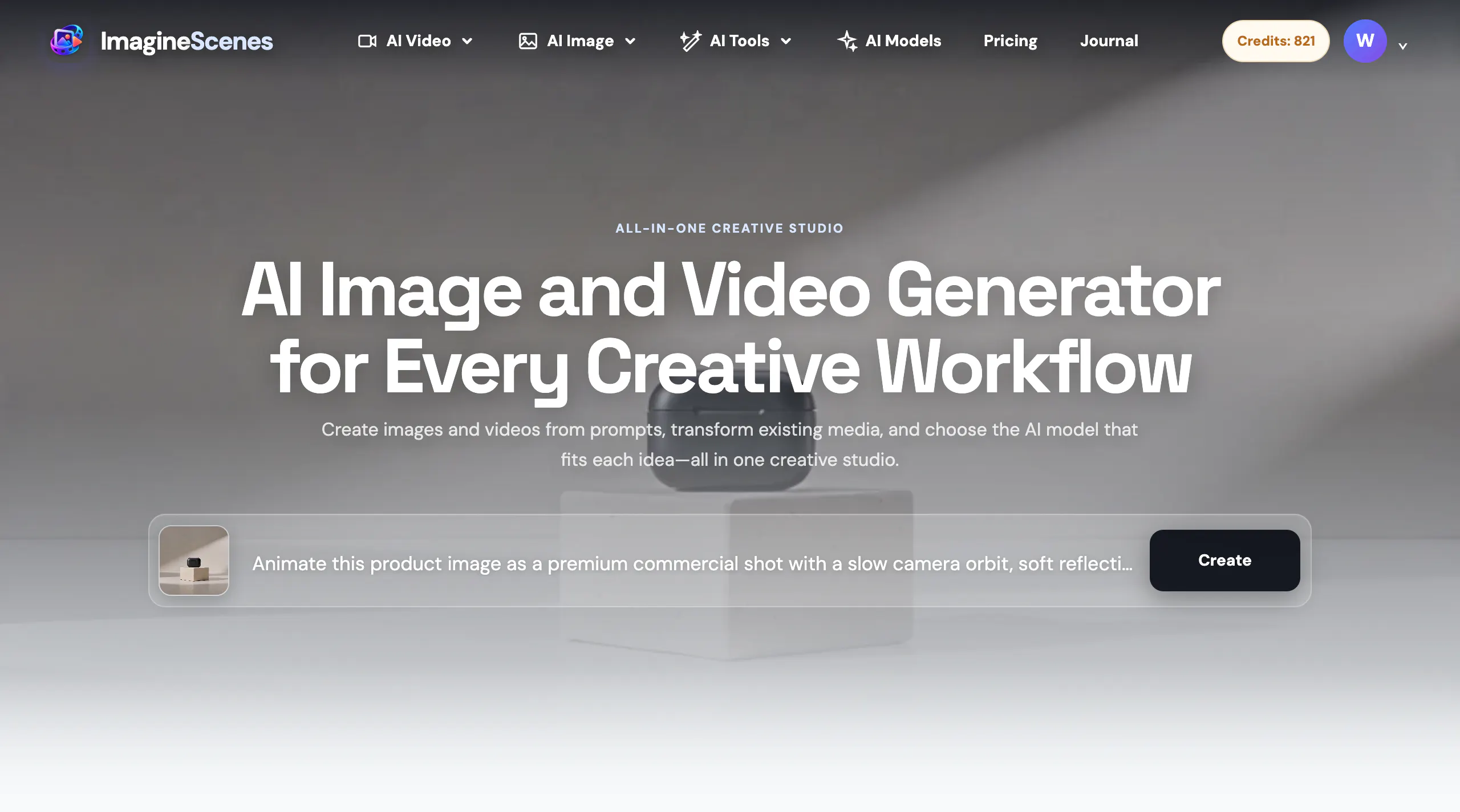Expand the AI Image dropdown chevron
Screen dimensions: 1460x812
click(x=630, y=41)
